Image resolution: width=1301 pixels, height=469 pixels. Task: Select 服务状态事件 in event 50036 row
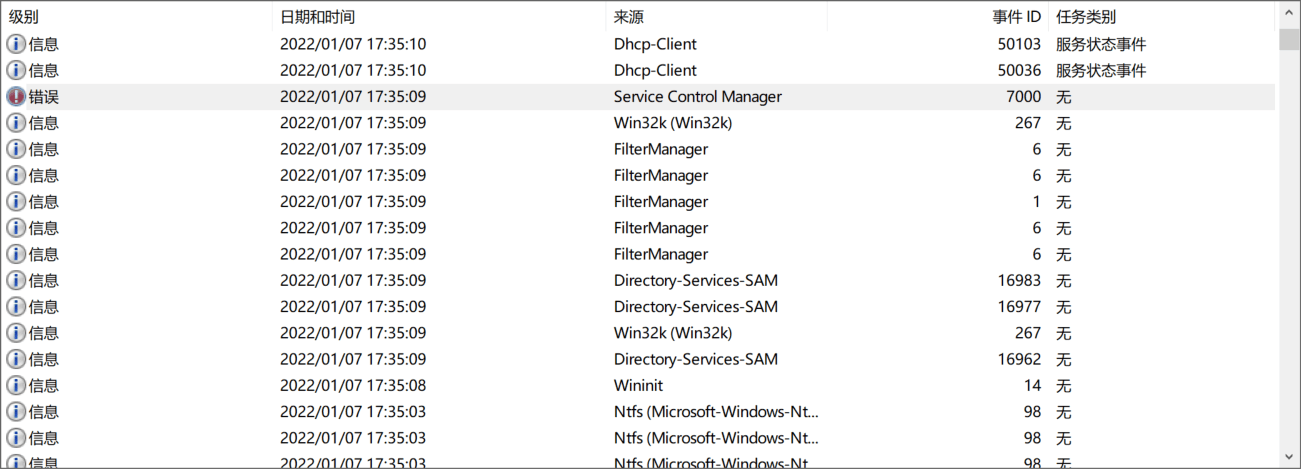(1101, 70)
